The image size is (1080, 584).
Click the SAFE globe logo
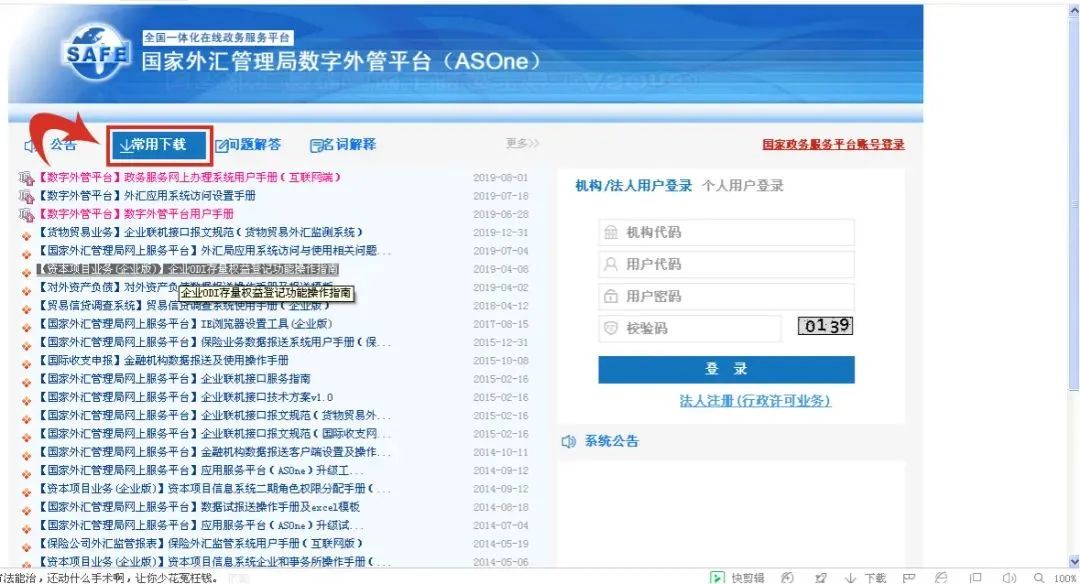(97, 54)
